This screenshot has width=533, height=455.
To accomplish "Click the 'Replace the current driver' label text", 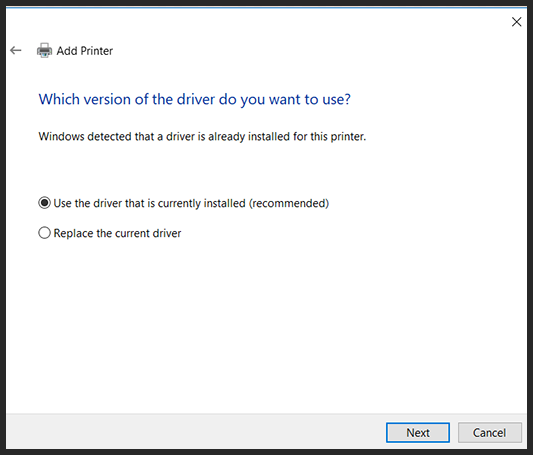I will [117, 233].
